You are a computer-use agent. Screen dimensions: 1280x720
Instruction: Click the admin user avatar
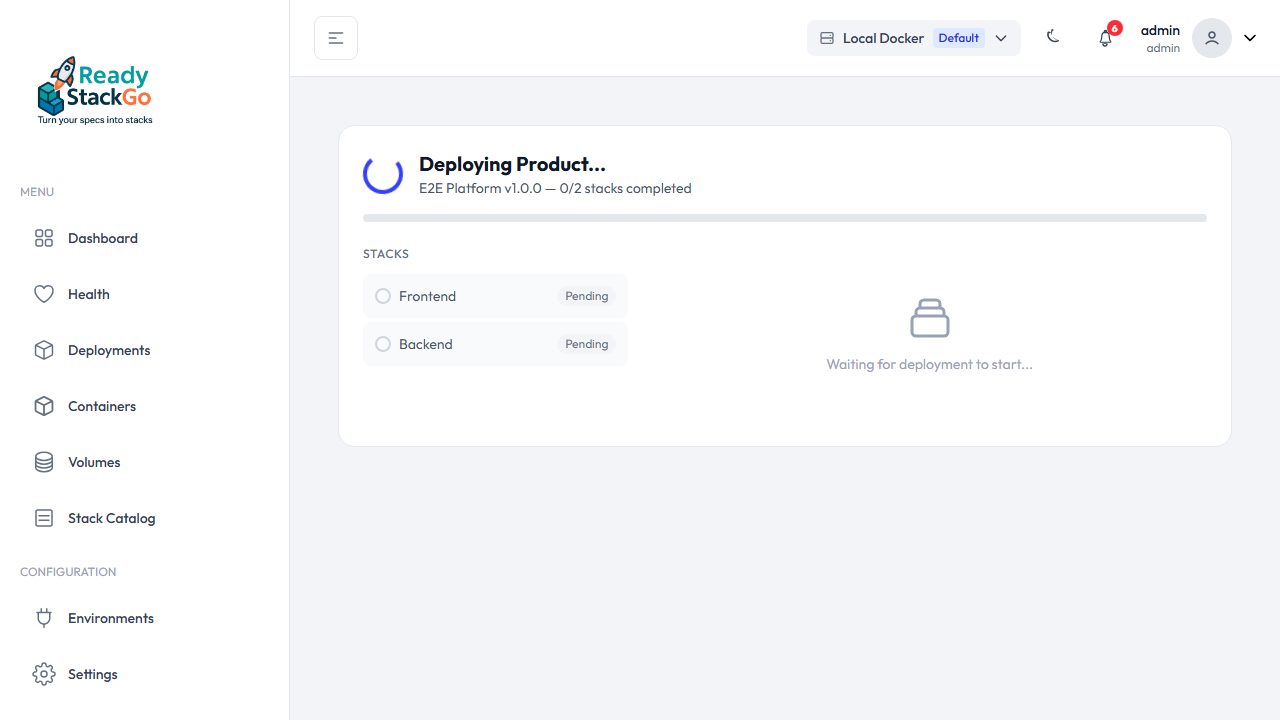coord(1211,37)
